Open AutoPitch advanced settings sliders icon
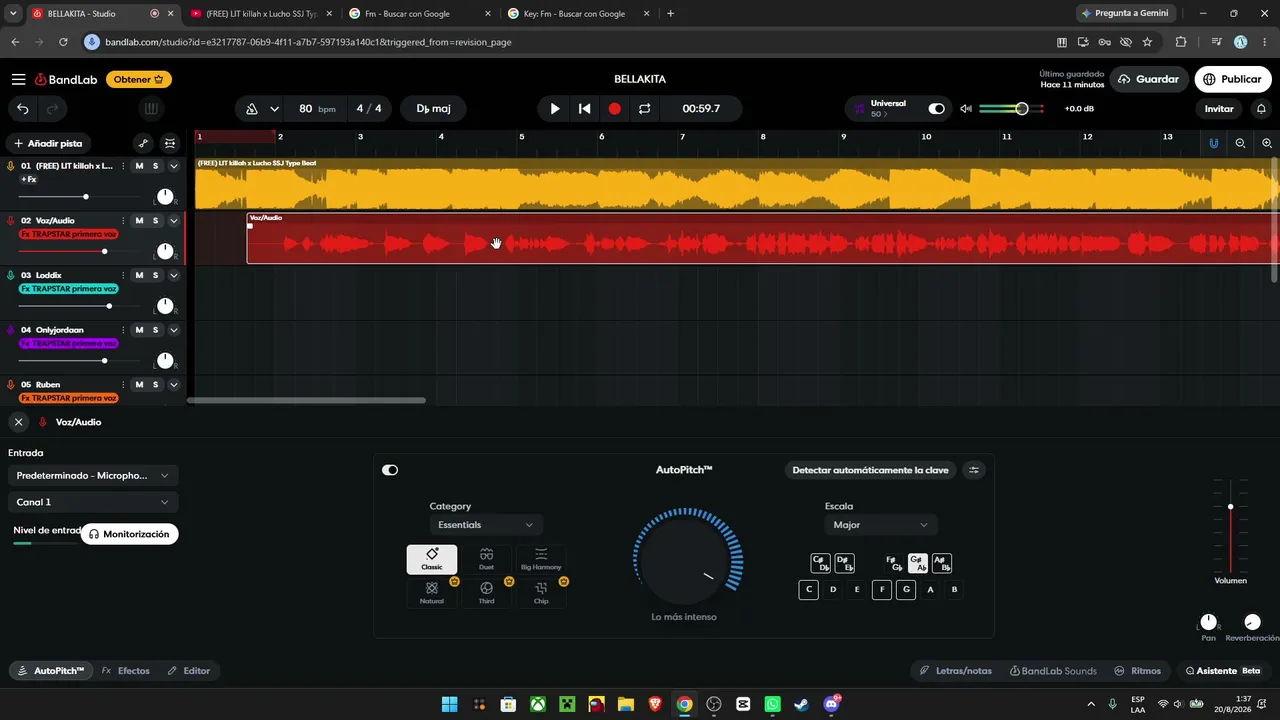Screen dimensions: 1280x720 tap(974, 470)
